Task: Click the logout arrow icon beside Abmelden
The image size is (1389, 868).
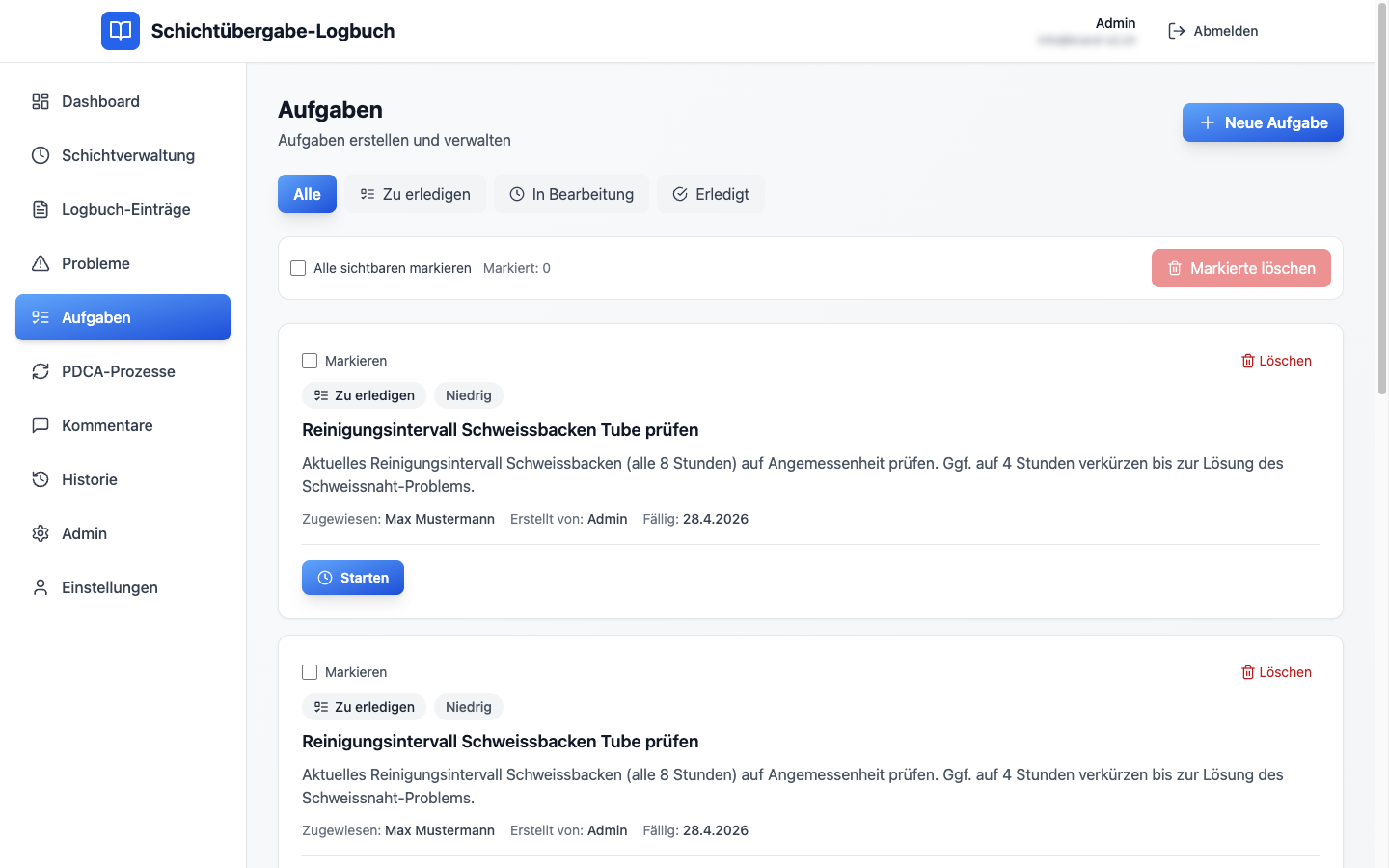Action: click(1176, 31)
